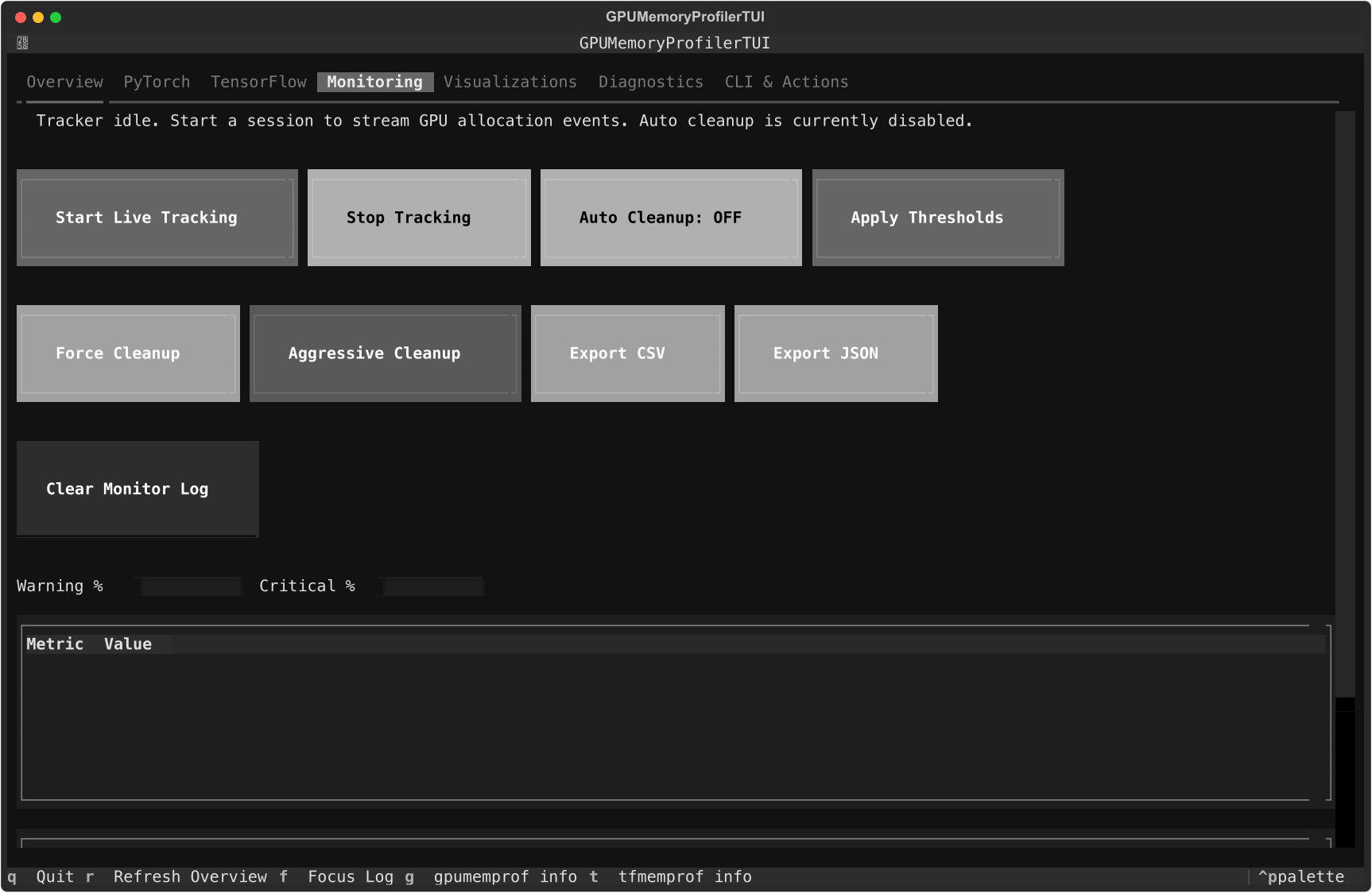Click the yellow macOS minimize button

(x=38, y=17)
